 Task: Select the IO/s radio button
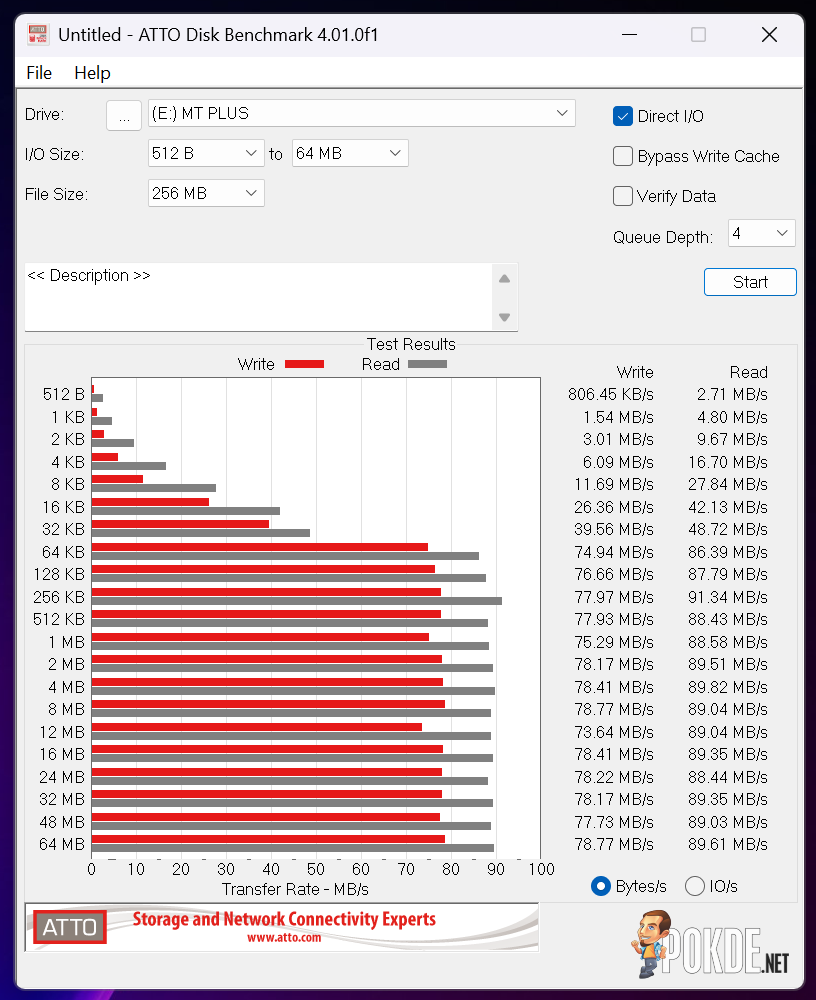coord(695,886)
